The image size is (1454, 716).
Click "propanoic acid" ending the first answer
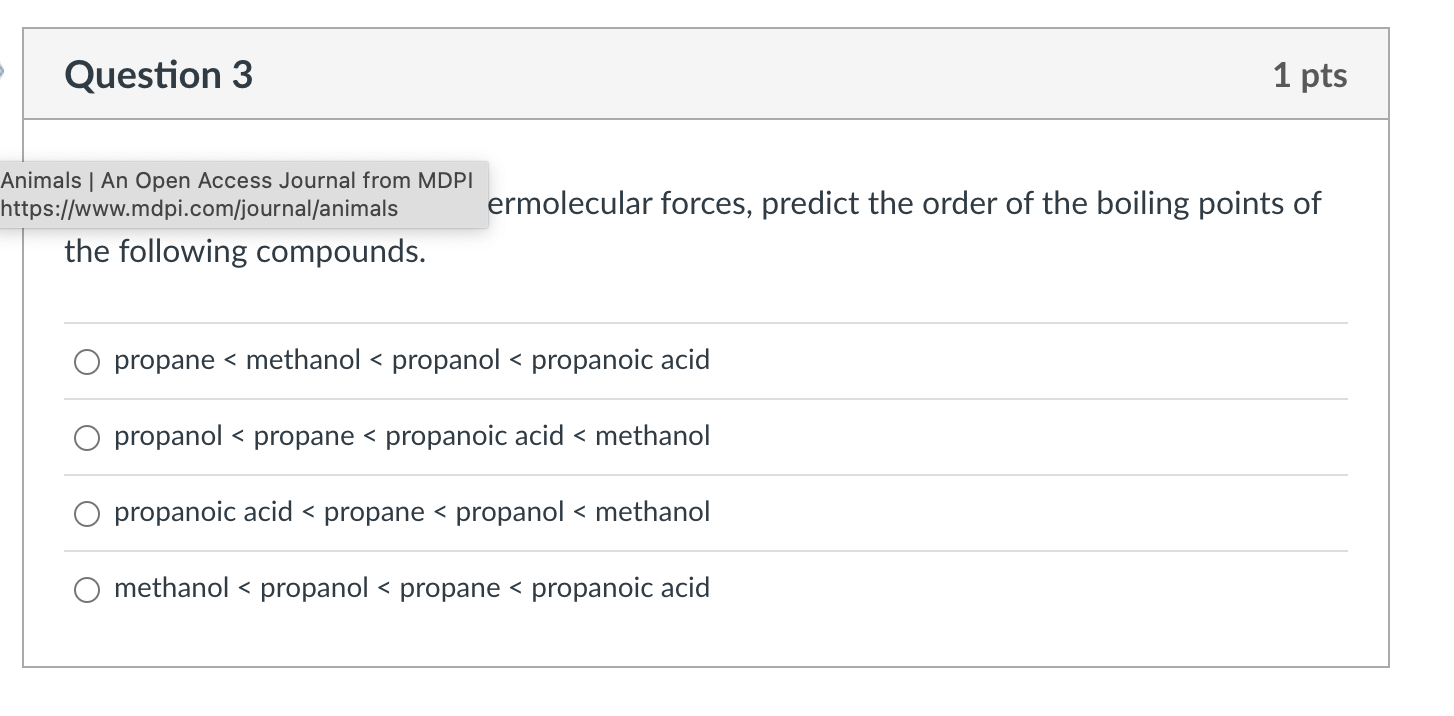pos(620,360)
